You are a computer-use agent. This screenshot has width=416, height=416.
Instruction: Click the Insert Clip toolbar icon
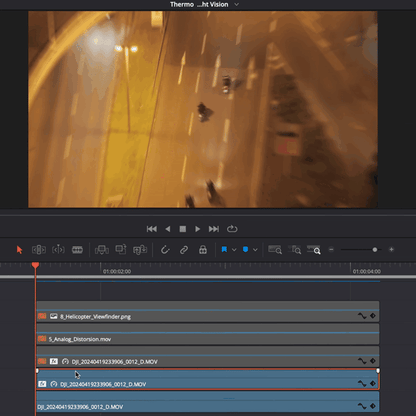102,250
